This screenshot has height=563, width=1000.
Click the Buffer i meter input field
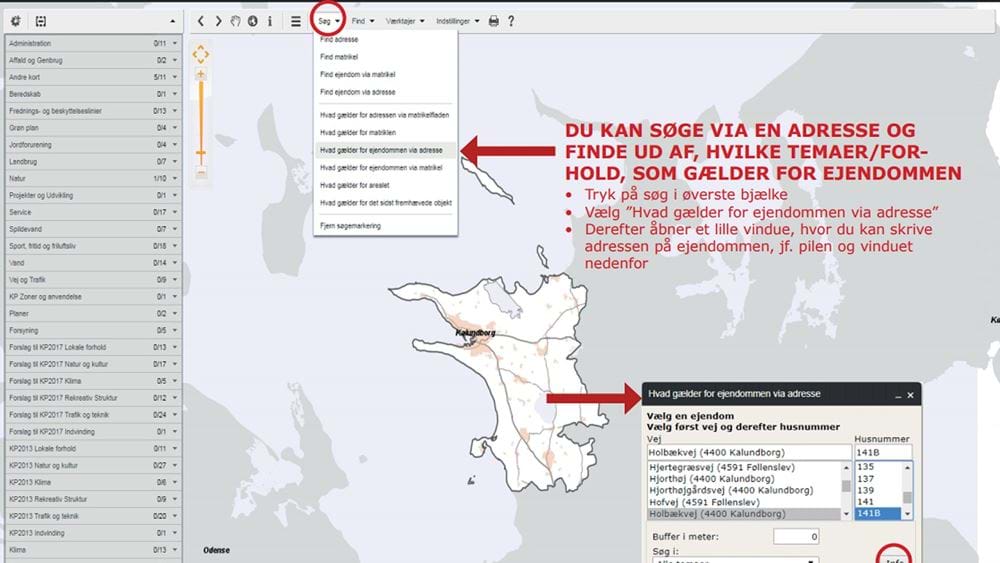click(796, 537)
